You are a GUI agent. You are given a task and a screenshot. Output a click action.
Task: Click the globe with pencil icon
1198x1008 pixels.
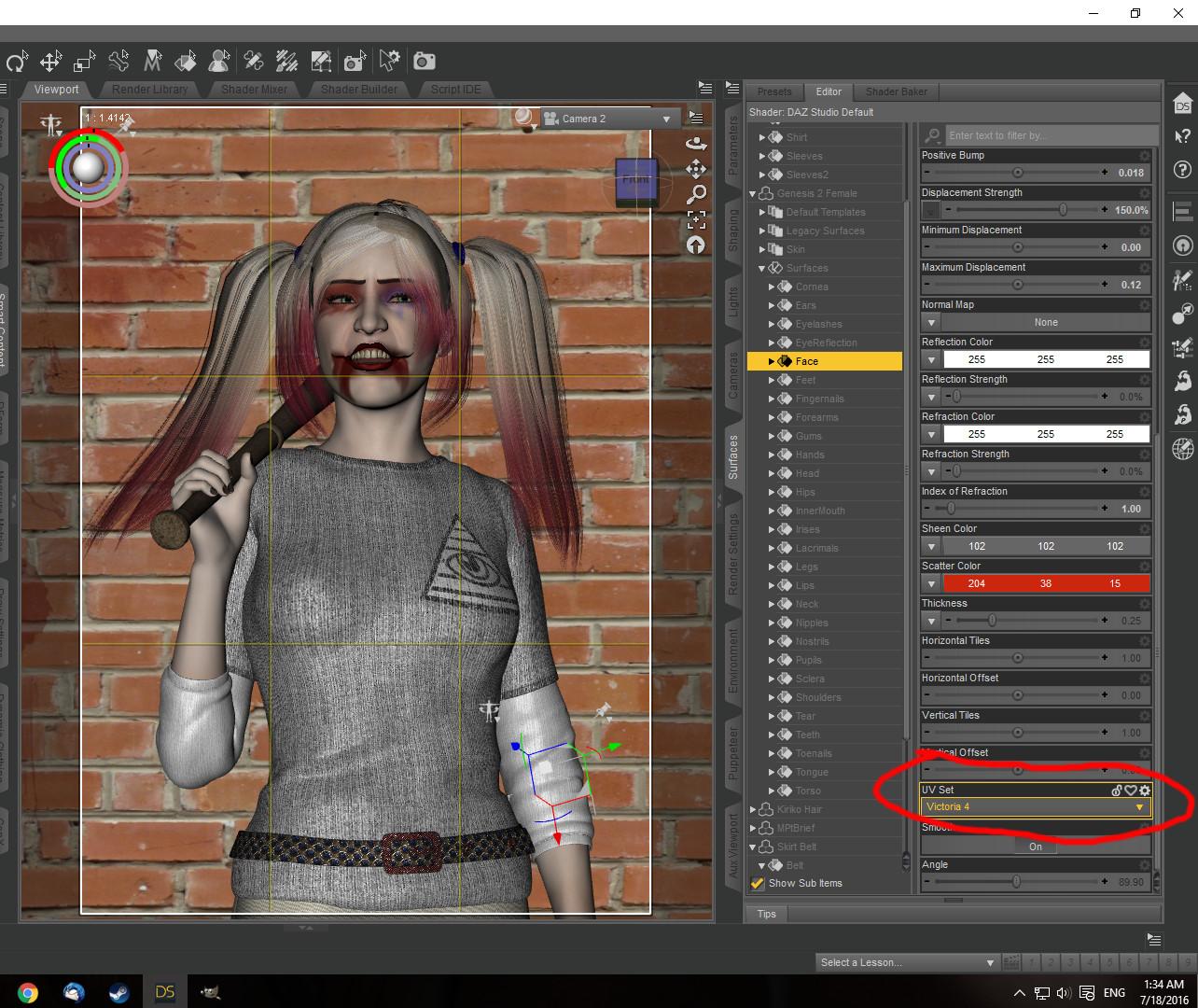click(x=1182, y=448)
